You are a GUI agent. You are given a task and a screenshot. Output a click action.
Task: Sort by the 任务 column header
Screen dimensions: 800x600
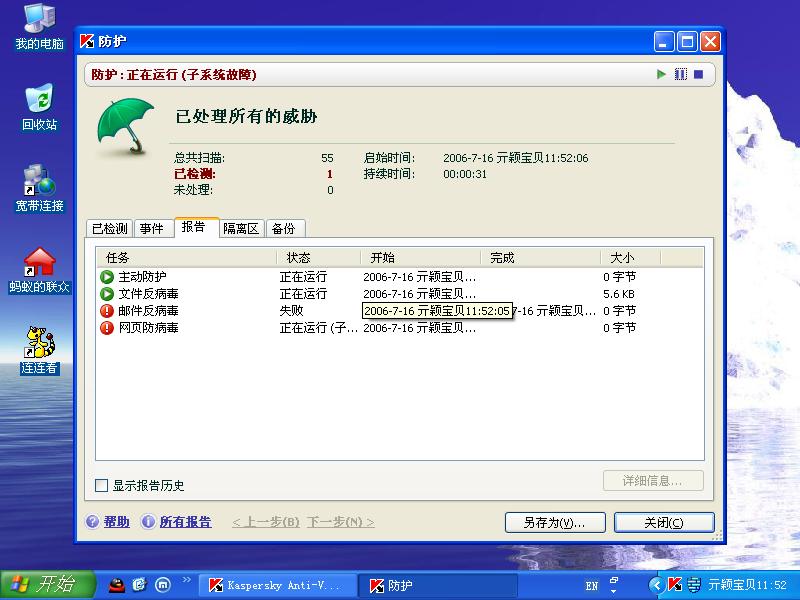(x=187, y=258)
